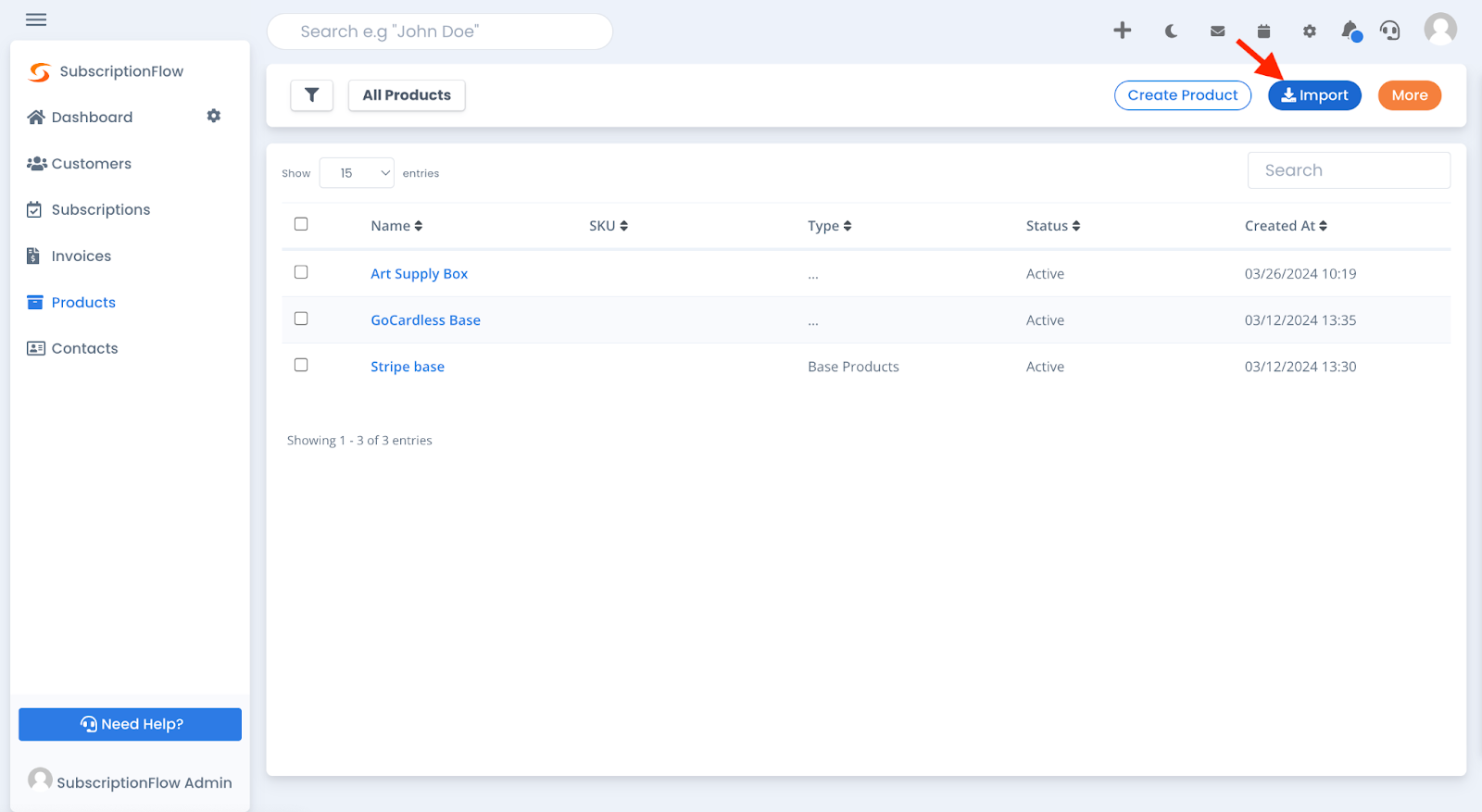The height and width of the screenshot is (812, 1482).
Task: Sort by Status column arrows
Action: 1076,226
